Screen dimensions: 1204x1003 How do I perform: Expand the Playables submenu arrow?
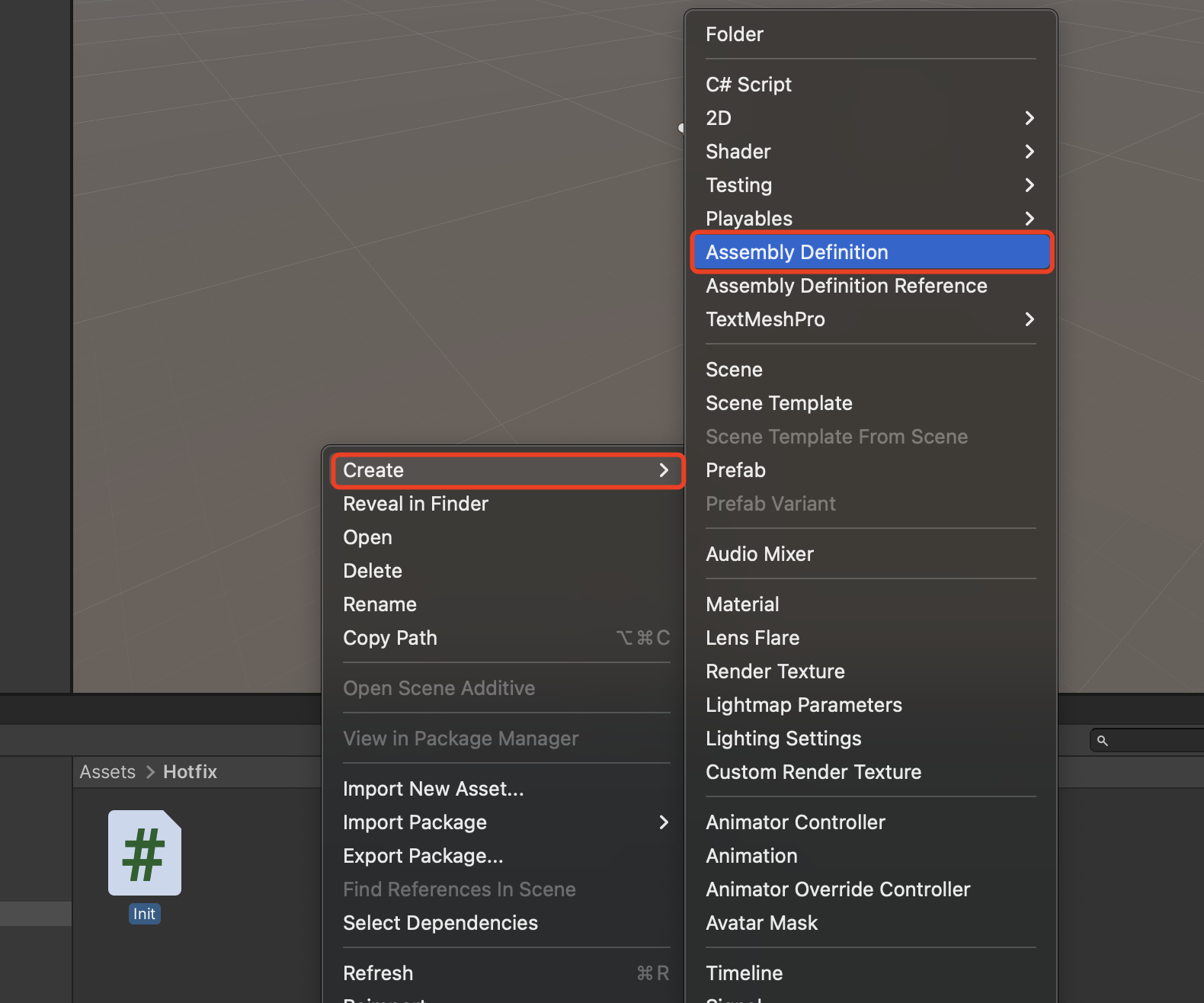click(1029, 219)
